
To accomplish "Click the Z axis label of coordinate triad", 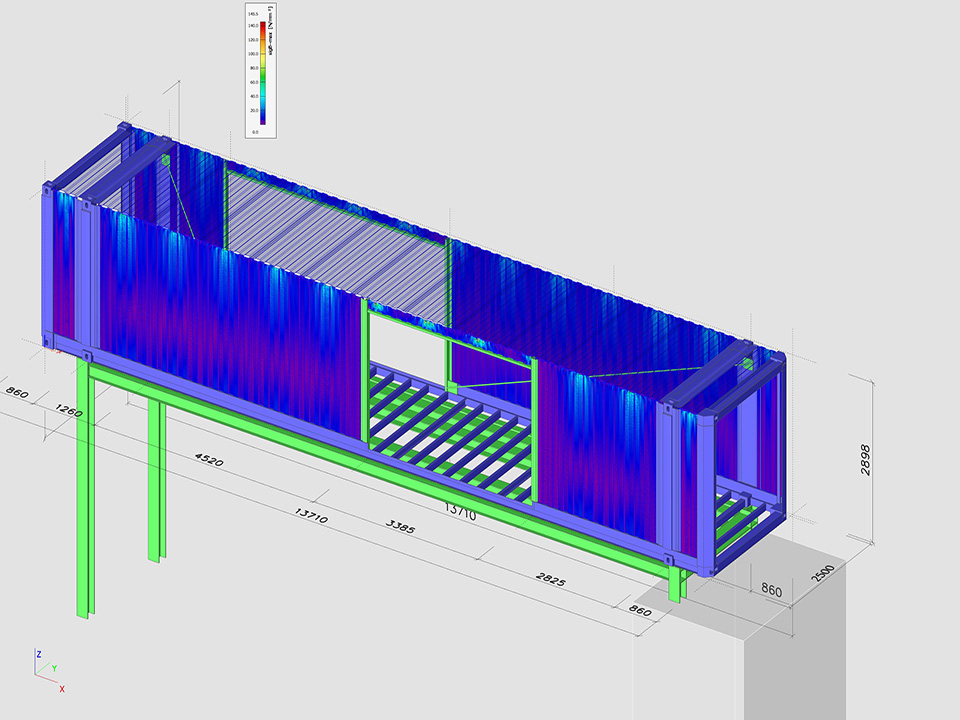I will [38, 653].
